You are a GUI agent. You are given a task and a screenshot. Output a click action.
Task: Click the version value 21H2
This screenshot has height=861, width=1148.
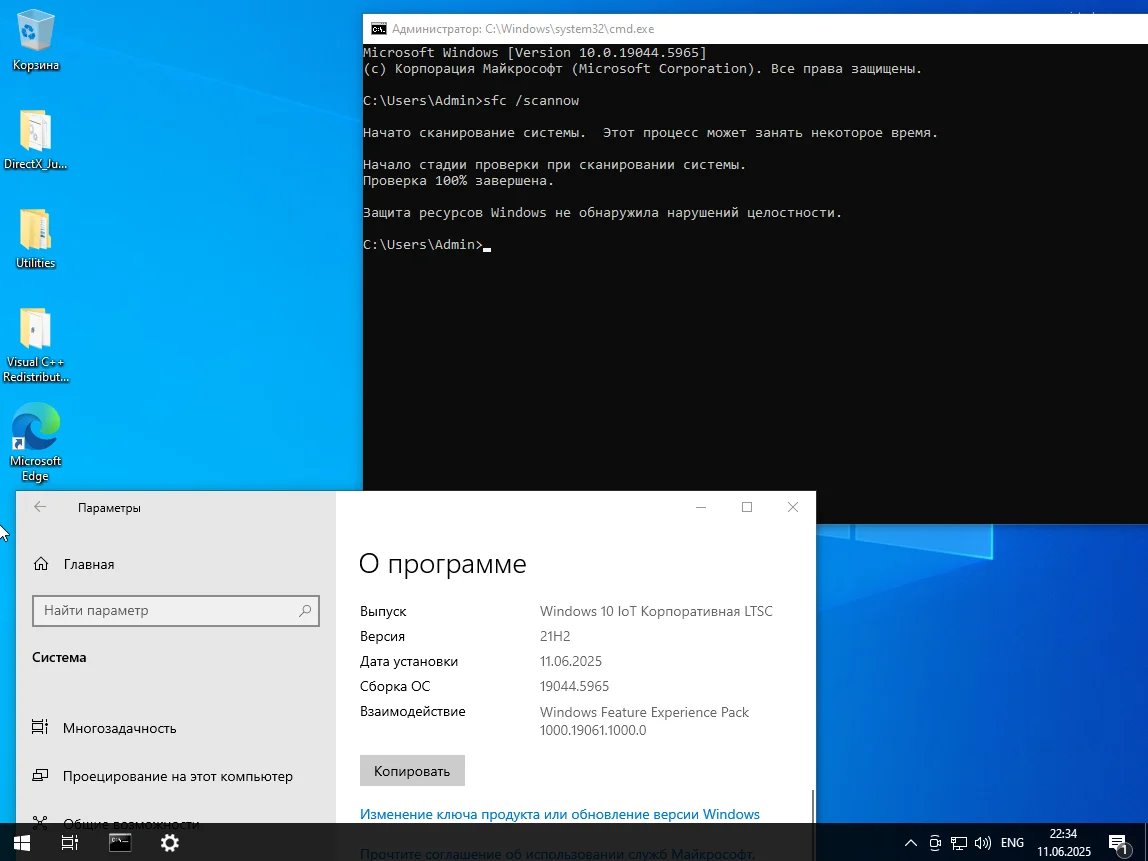coord(555,636)
